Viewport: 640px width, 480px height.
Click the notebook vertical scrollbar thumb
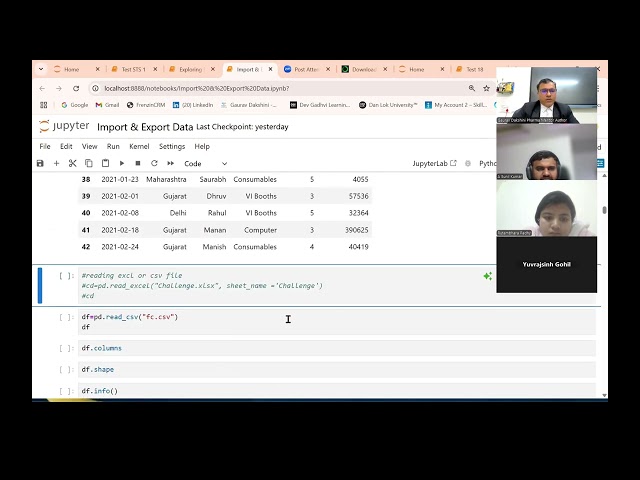(604, 210)
